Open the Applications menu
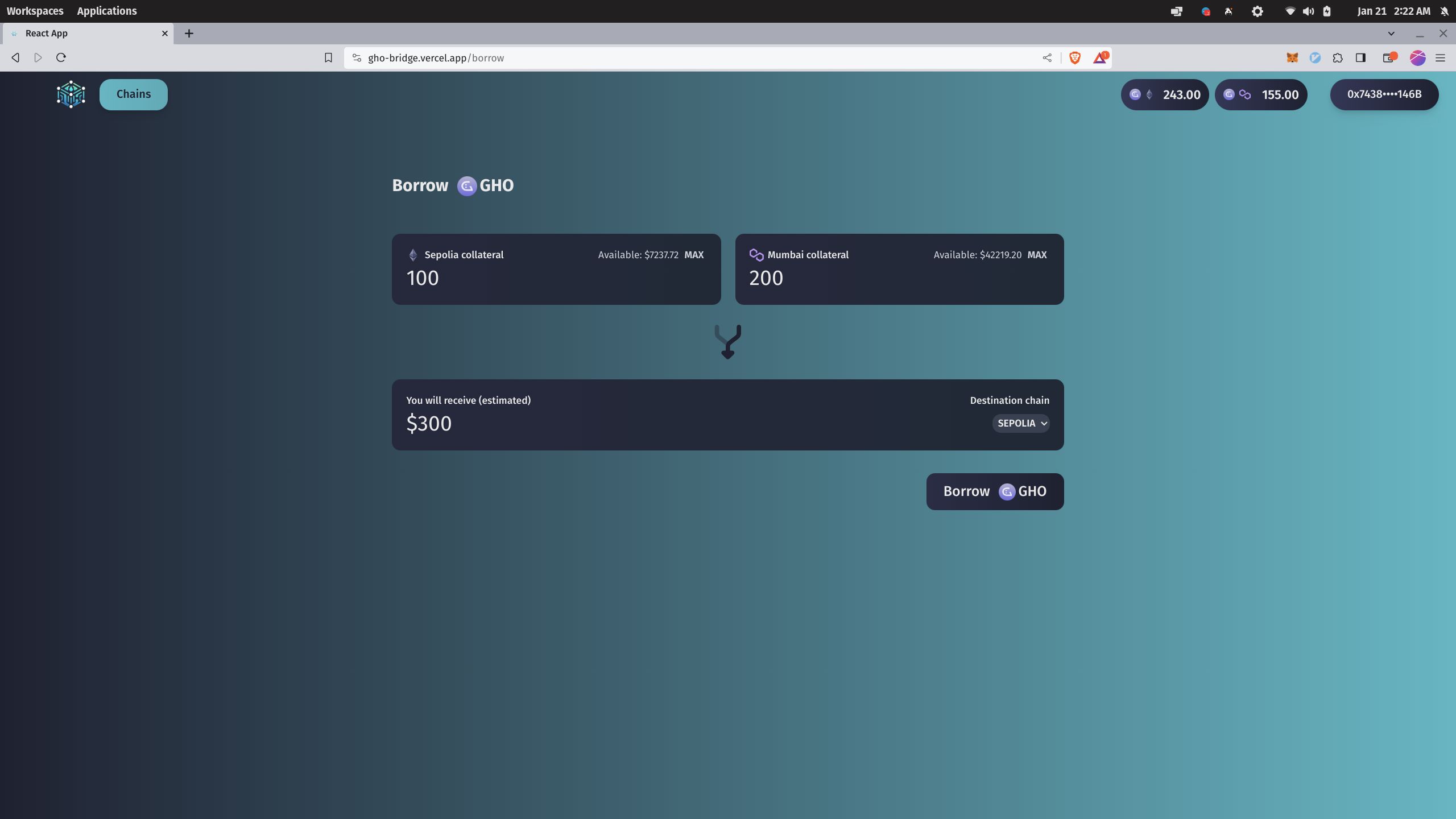Image resolution: width=1456 pixels, height=819 pixels. [x=107, y=11]
